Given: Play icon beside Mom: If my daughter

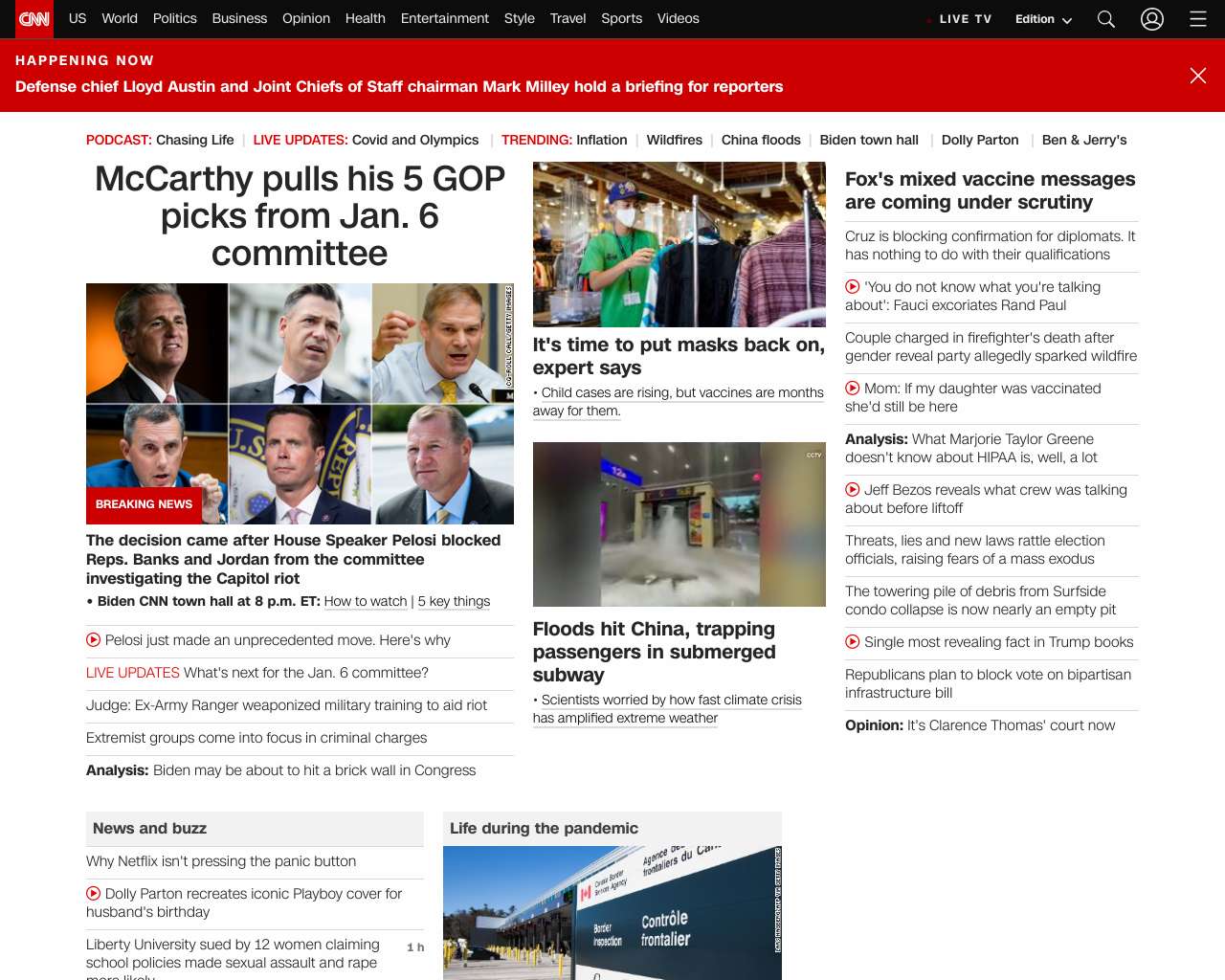Looking at the screenshot, I should point(852,389).
